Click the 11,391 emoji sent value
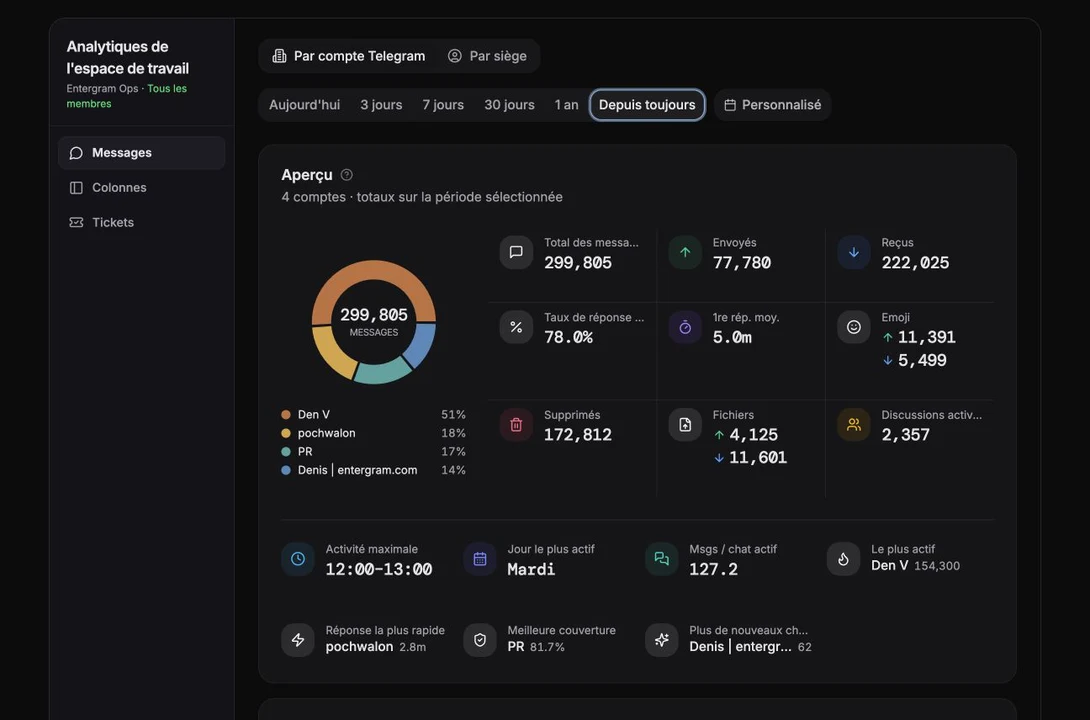This screenshot has height=720, width=1090. 927,337
